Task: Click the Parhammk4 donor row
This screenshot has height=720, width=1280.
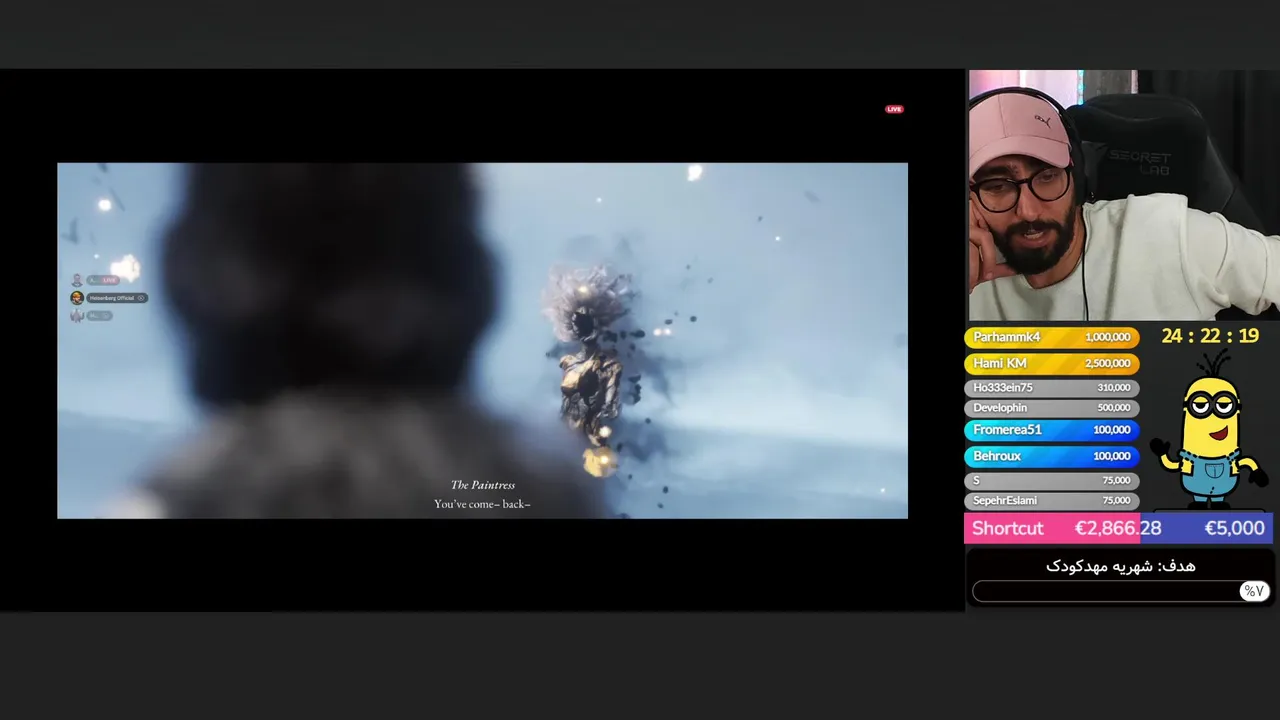Action: pos(1051,338)
